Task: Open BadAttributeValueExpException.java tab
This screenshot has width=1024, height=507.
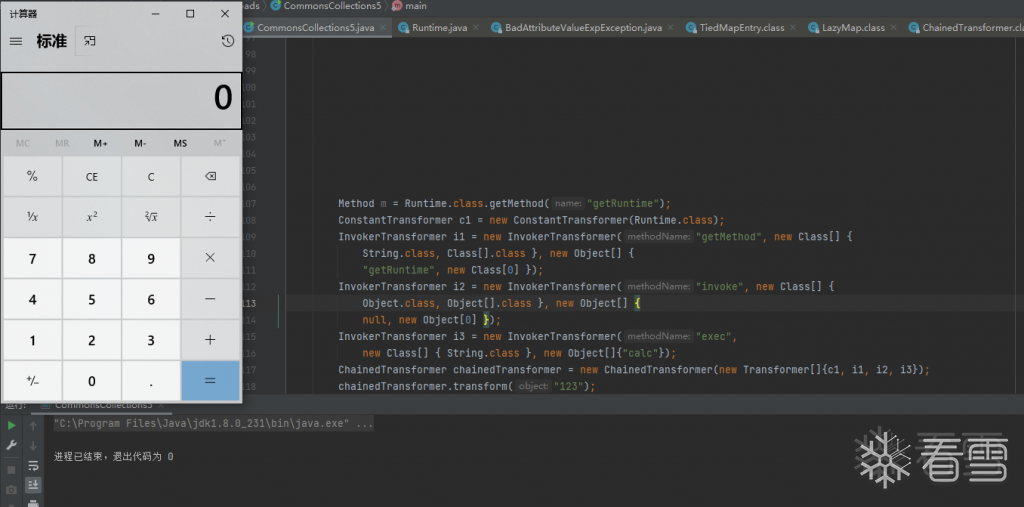Action: pyautogui.click(x=583, y=27)
